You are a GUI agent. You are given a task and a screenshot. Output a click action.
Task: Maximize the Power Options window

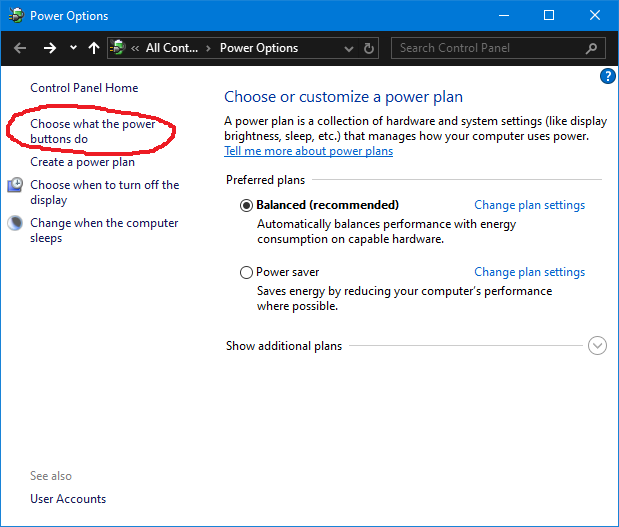coord(549,15)
